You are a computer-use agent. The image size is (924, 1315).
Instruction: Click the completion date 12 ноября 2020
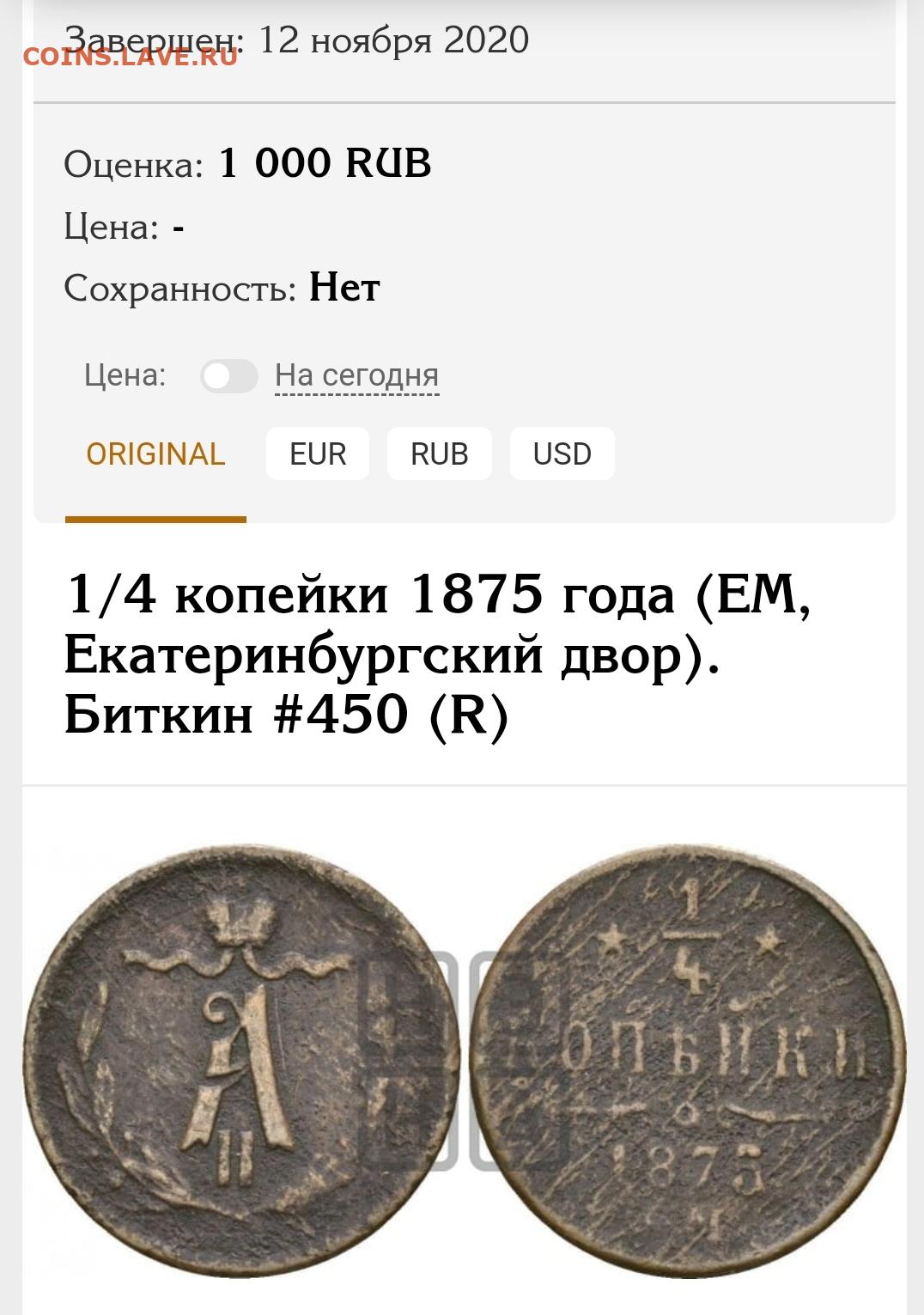[x=394, y=40]
